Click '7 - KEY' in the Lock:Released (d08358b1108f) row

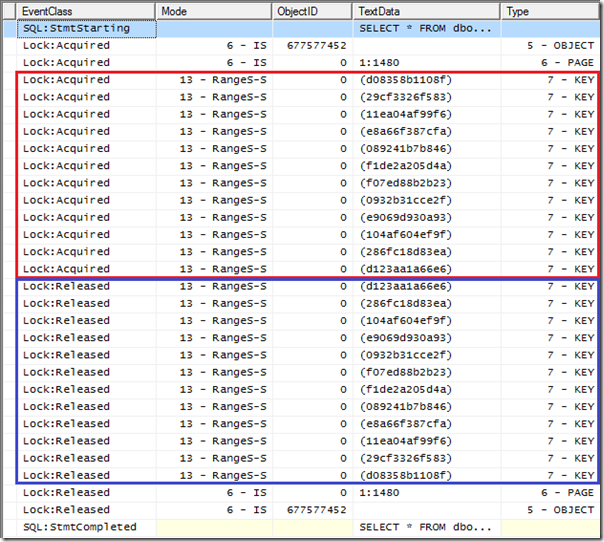tap(571, 475)
